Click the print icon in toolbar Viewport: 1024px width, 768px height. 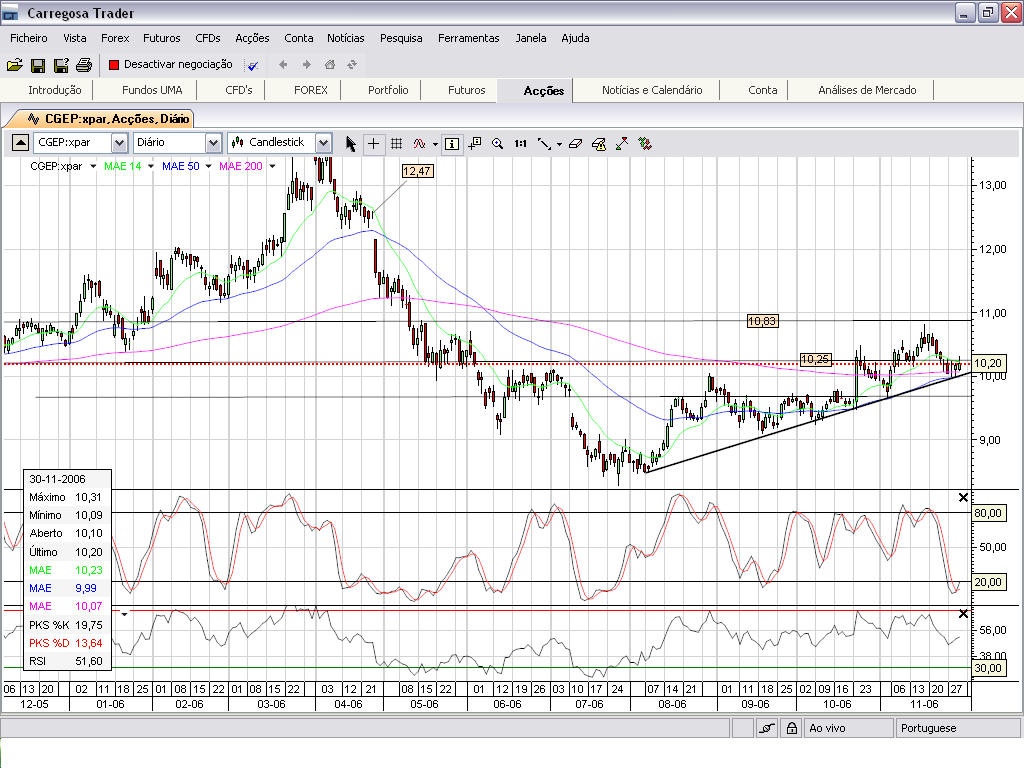[84, 65]
